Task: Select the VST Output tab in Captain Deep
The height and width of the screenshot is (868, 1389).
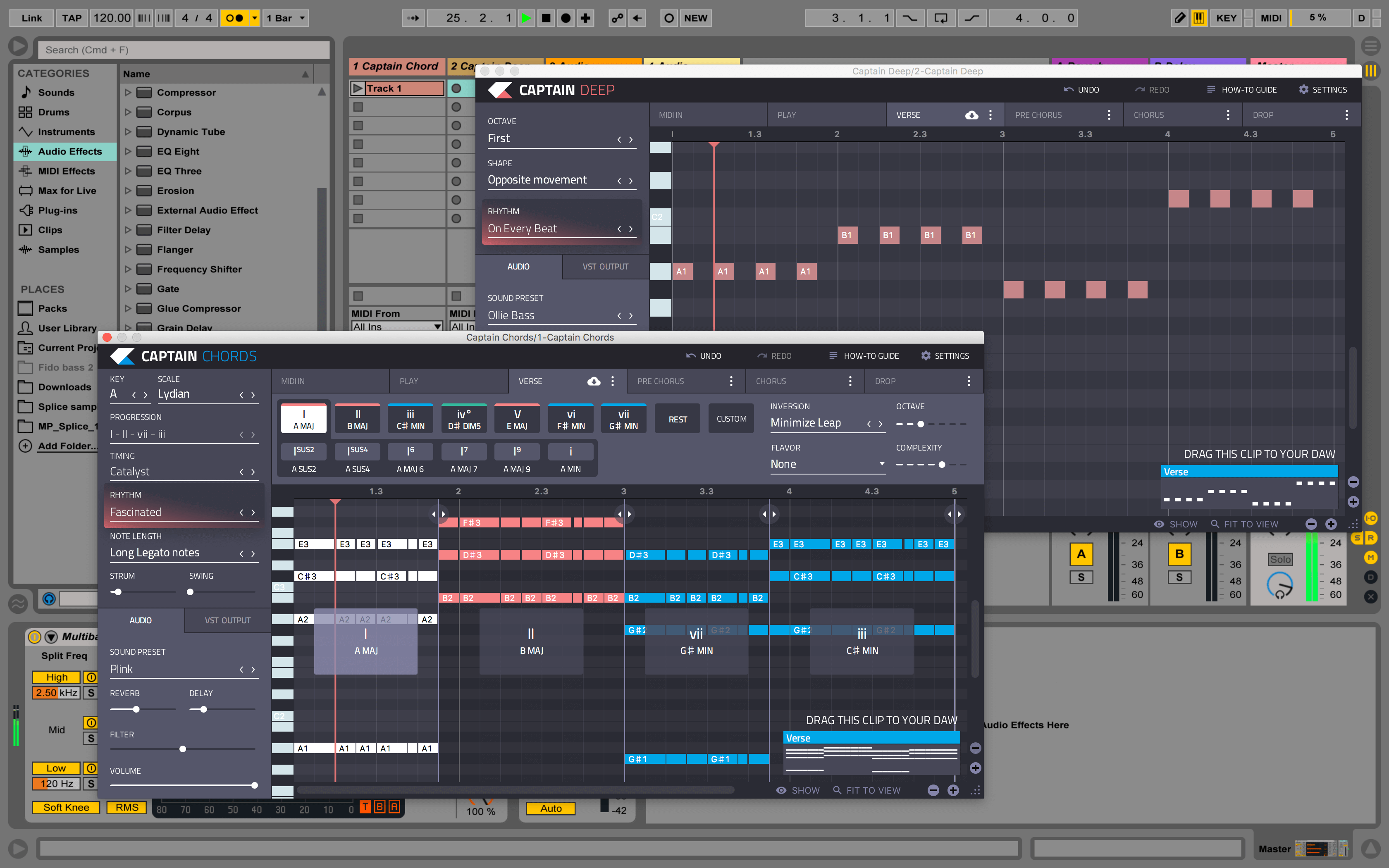Action: pyautogui.click(x=605, y=266)
